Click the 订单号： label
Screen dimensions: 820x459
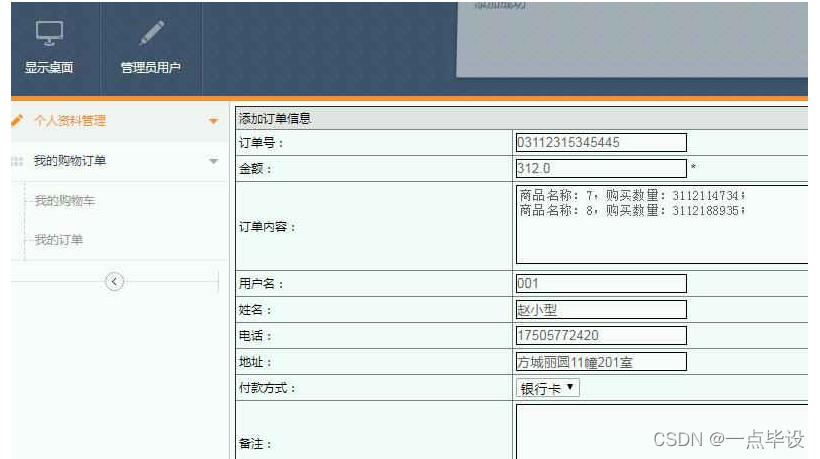coord(261,143)
